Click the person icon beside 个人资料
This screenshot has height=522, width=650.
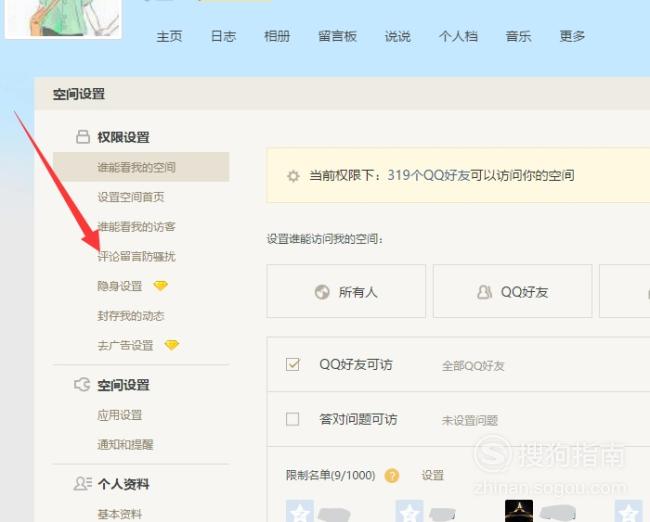coord(82,483)
